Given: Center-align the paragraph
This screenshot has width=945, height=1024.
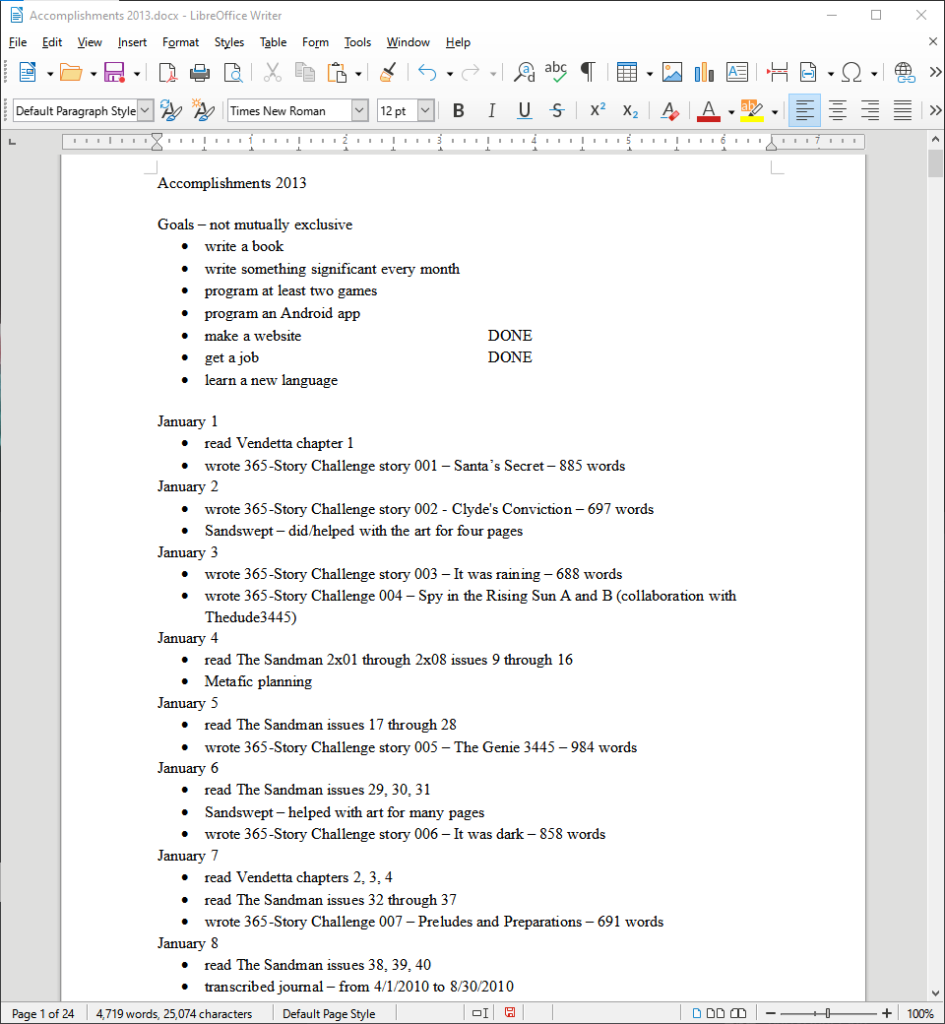Looking at the screenshot, I should (837, 111).
